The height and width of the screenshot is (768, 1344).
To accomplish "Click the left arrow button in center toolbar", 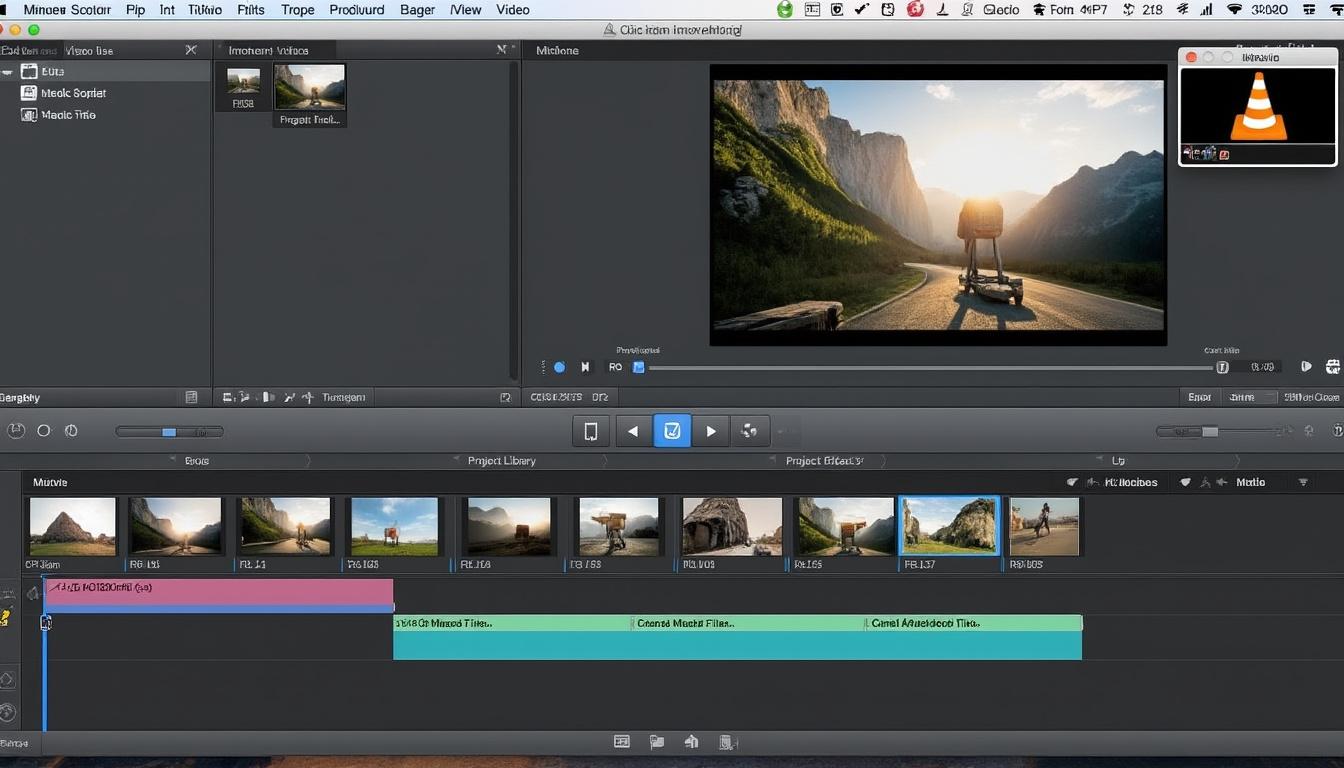I will (632, 431).
